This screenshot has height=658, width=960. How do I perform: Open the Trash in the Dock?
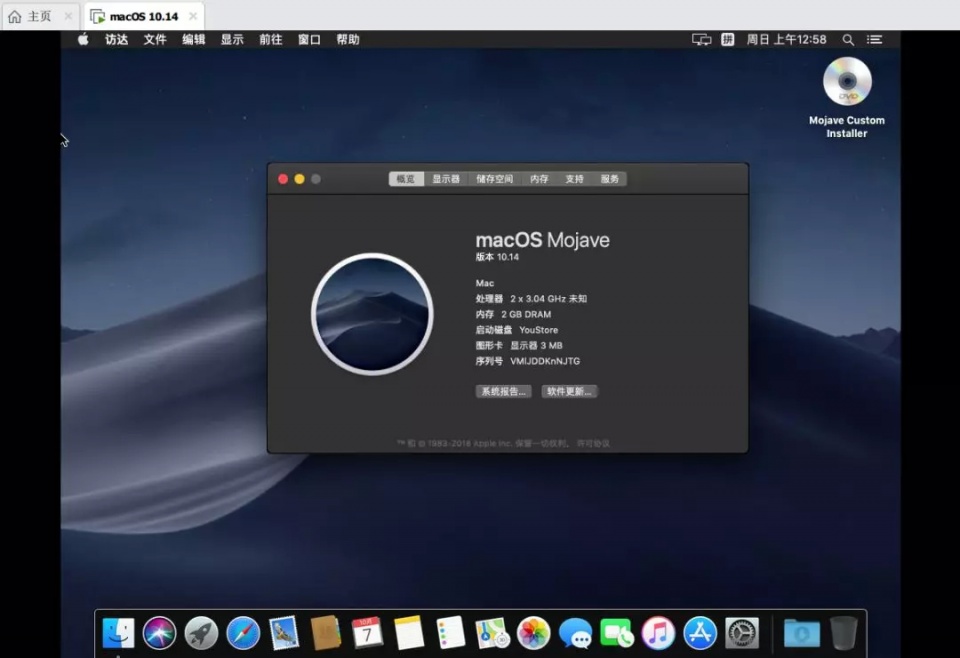(844, 632)
